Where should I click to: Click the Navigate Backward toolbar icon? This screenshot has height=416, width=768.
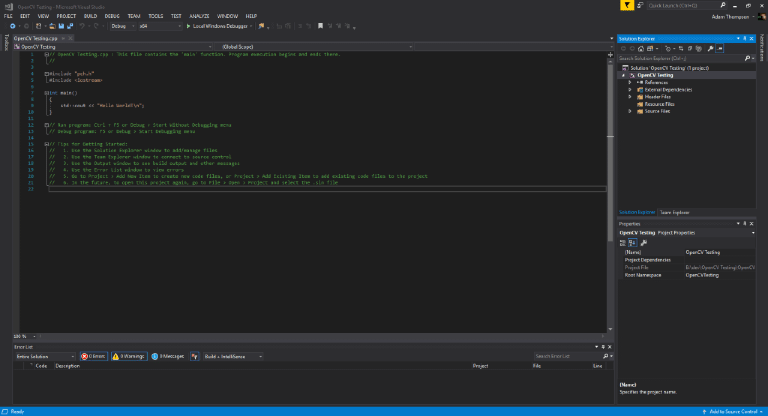click(x=13, y=26)
